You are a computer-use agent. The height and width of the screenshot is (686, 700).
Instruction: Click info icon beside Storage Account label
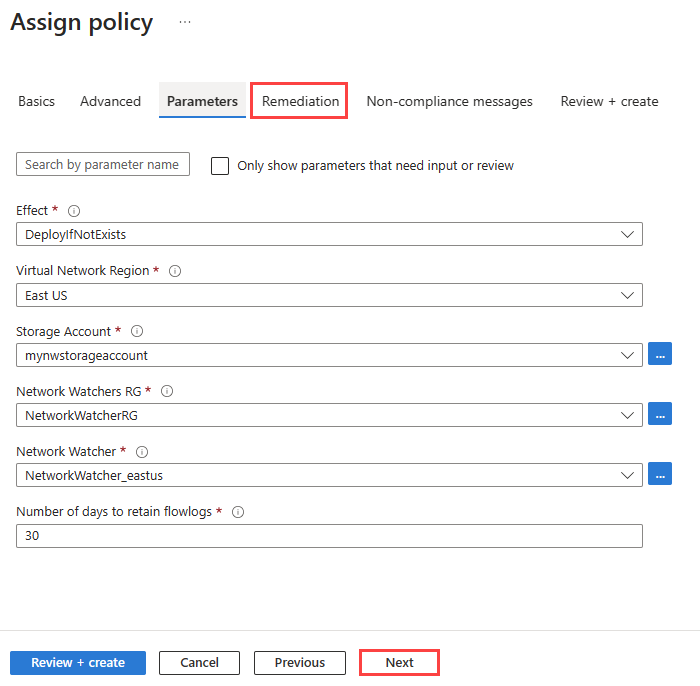click(137, 331)
